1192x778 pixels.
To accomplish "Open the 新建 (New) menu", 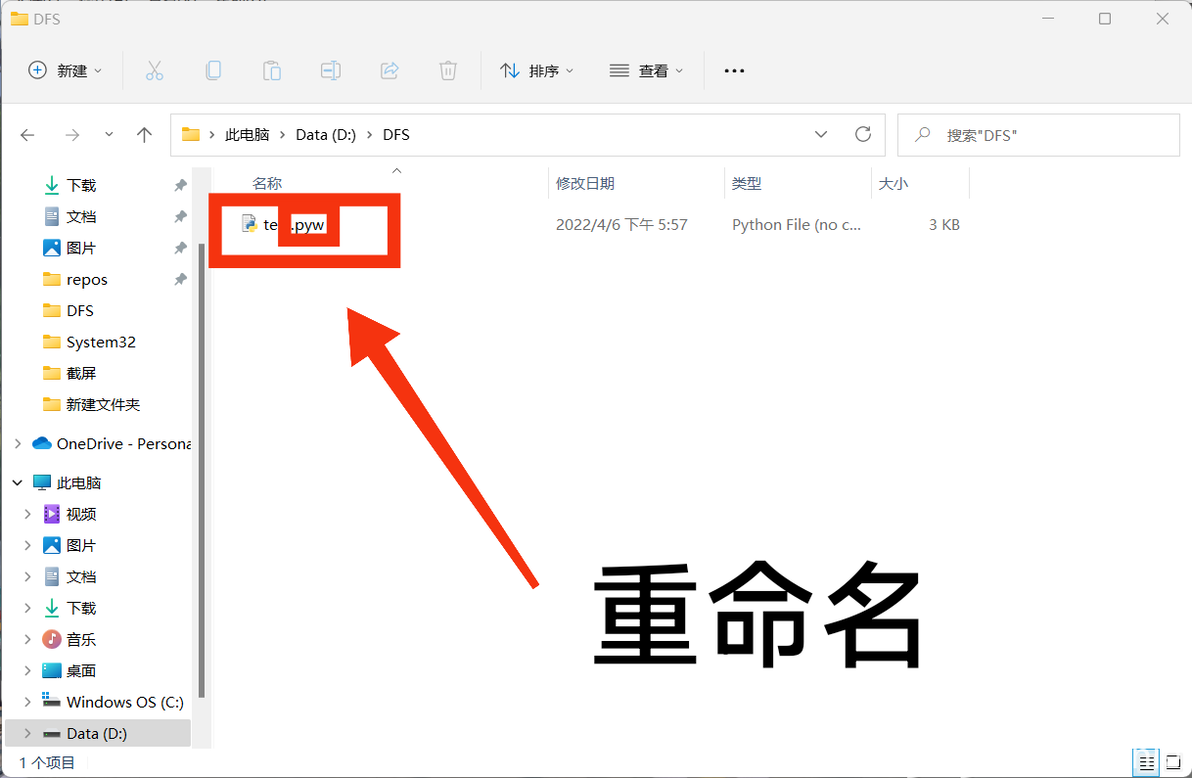I will [65, 71].
